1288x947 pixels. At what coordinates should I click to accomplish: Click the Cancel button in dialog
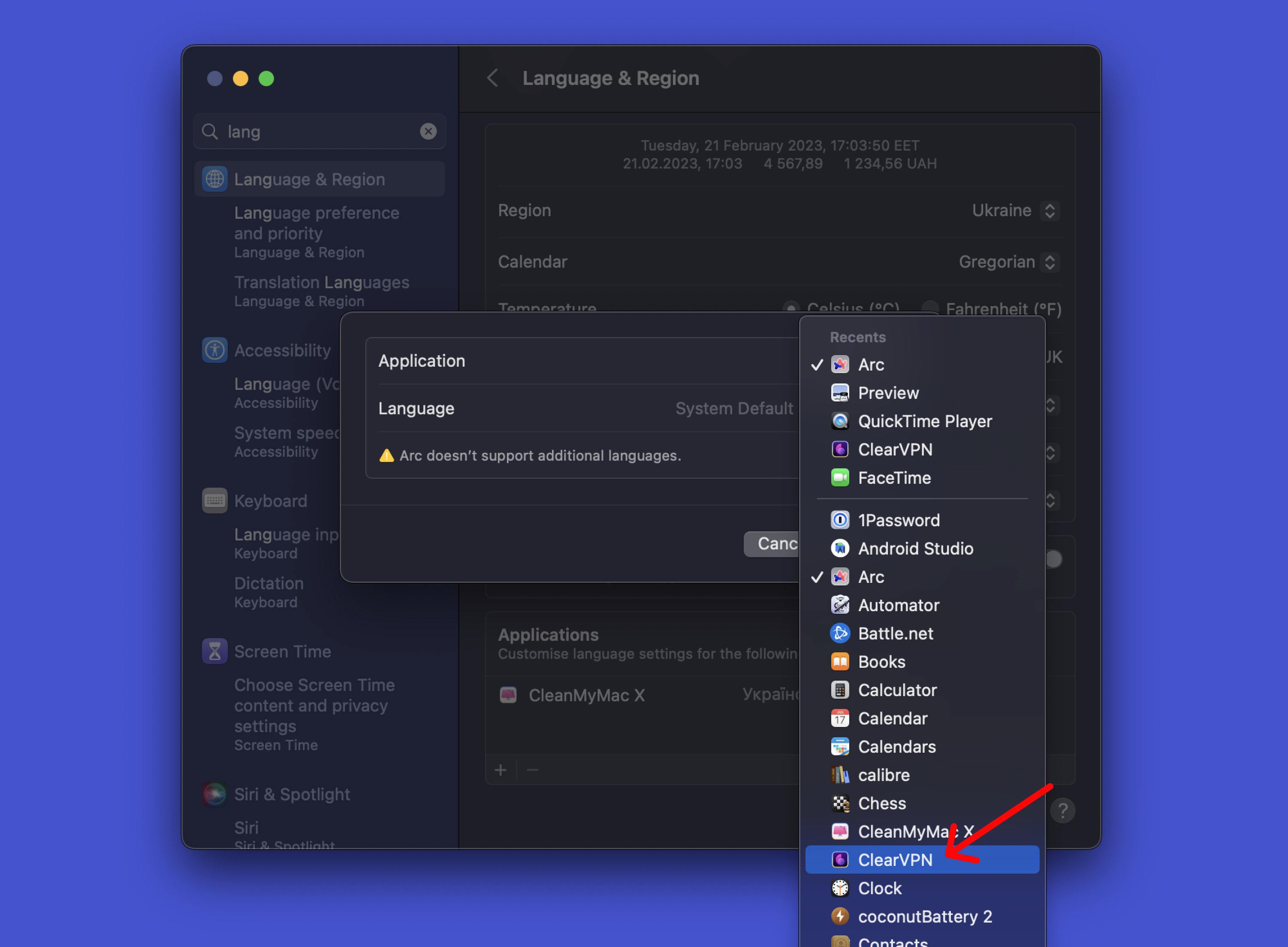click(x=772, y=543)
